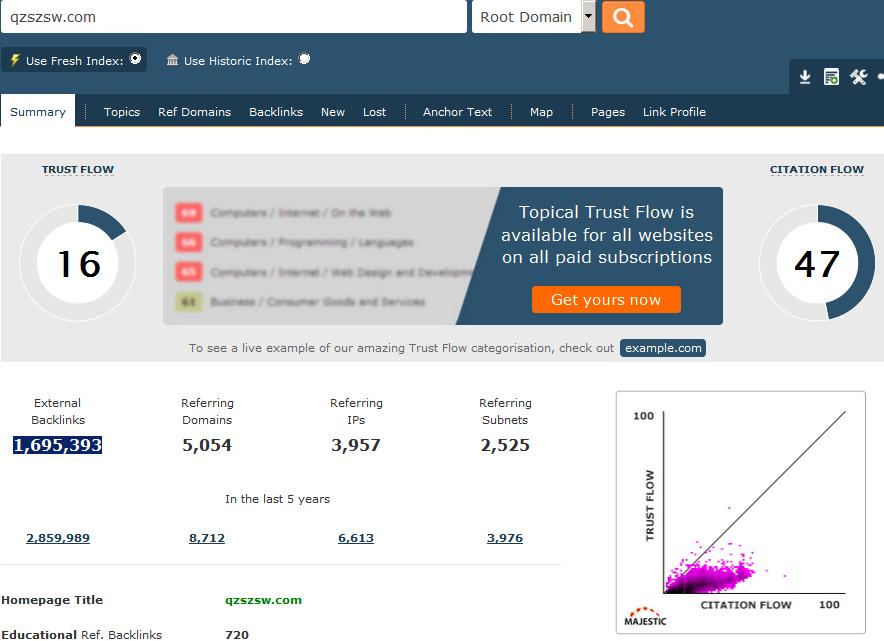Open the Ref Domains tab

pyautogui.click(x=195, y=112)
